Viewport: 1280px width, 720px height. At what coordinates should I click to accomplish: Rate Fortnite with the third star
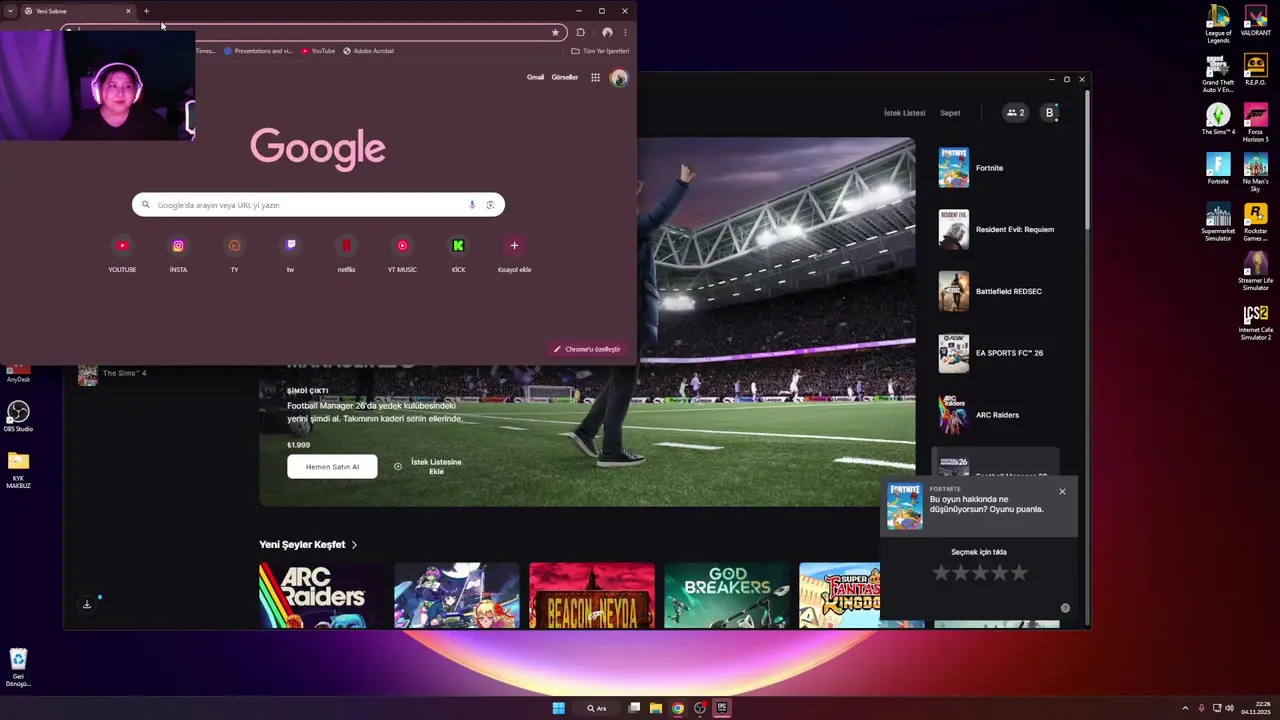click(x=980, y=573)
